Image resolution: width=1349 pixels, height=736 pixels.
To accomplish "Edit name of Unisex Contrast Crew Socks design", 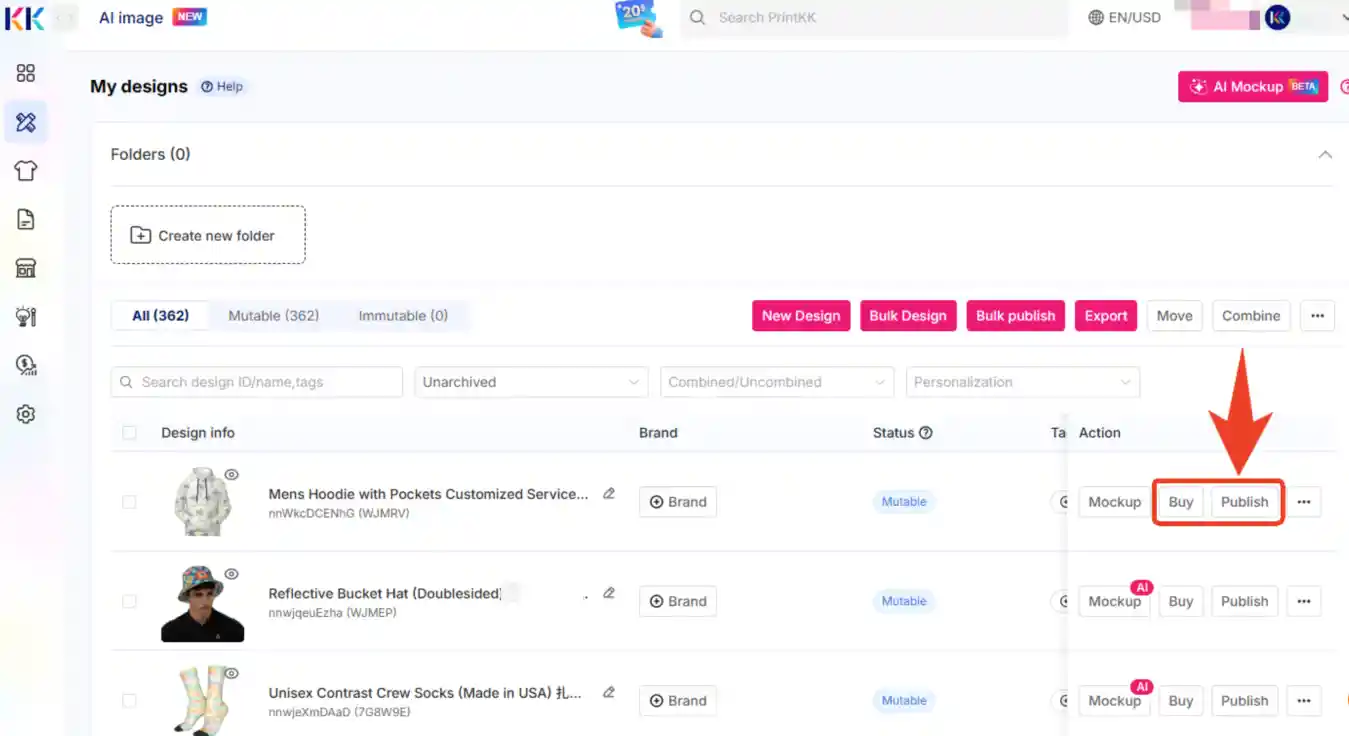I will [x=609, y=692].
